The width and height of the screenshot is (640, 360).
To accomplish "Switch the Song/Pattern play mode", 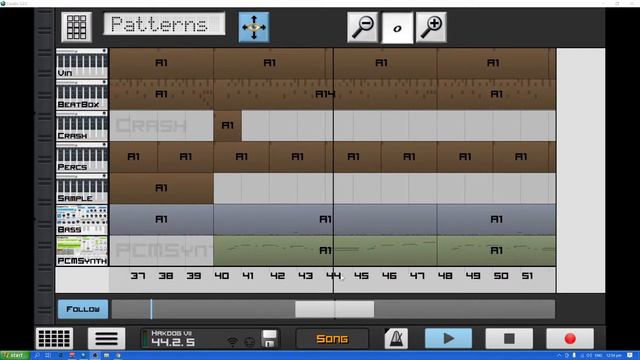I will pos(332,338).
